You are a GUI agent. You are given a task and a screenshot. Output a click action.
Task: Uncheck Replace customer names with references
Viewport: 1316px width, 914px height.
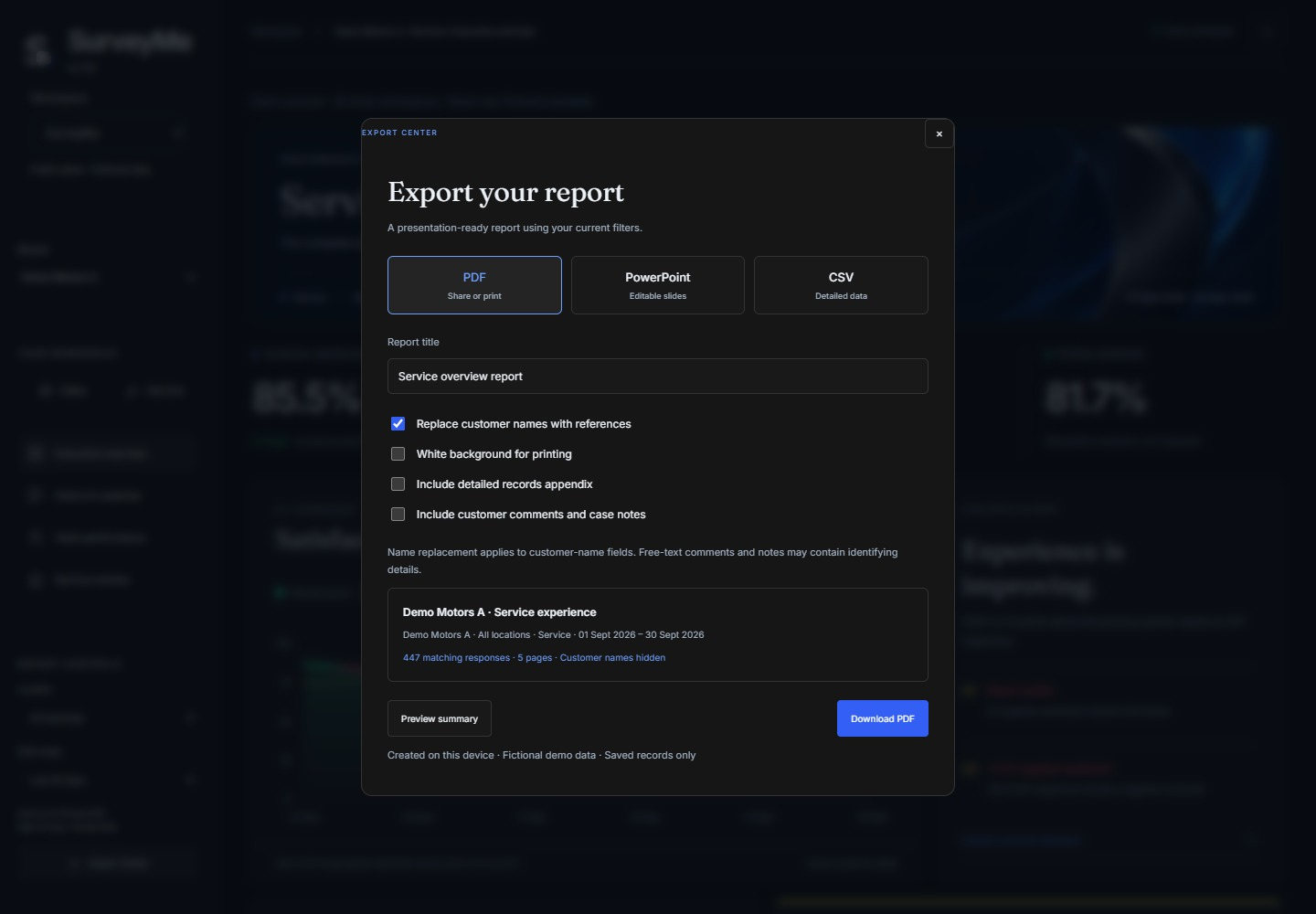(398, 424)
